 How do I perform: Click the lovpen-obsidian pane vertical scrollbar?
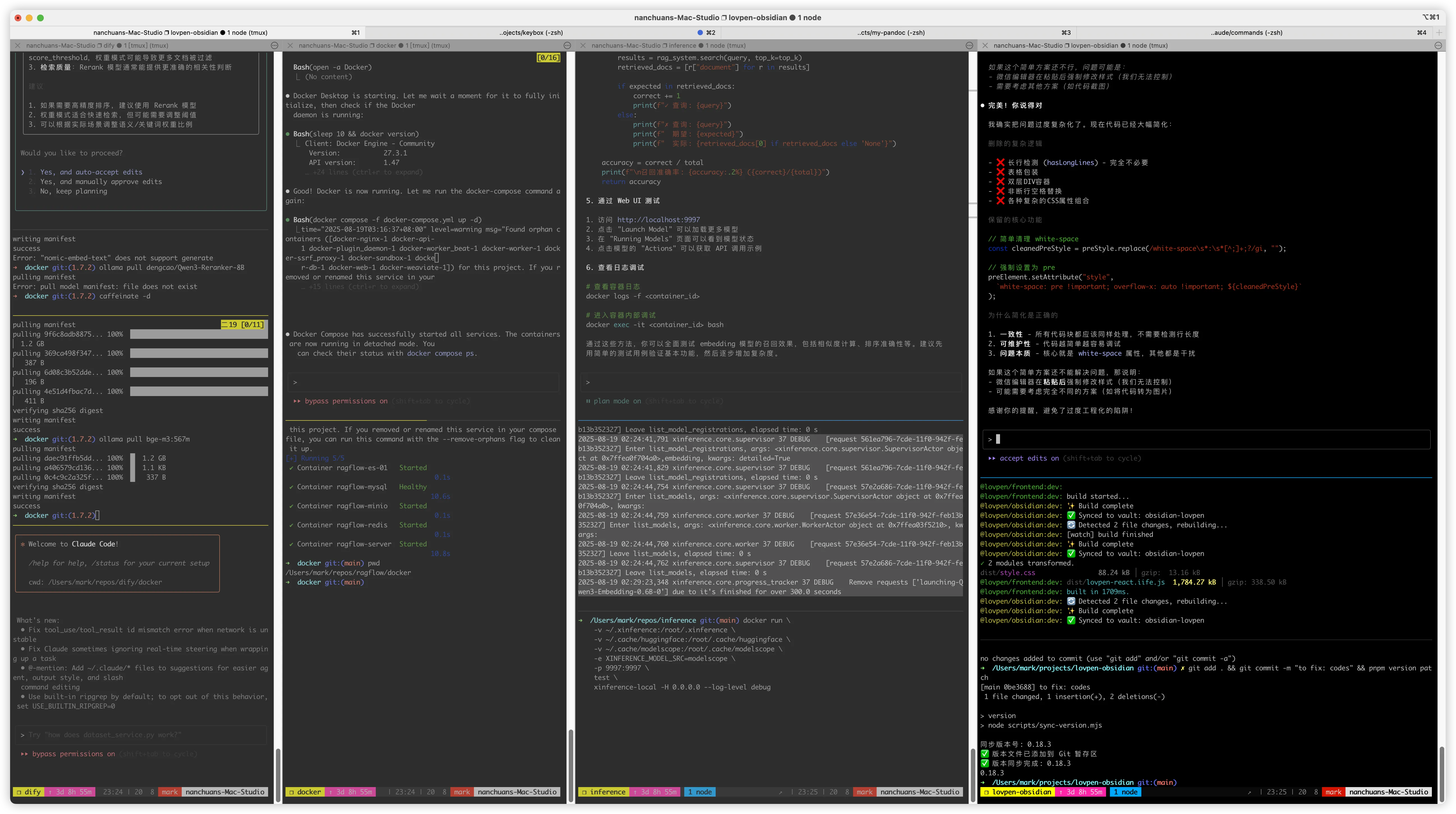(x=1442, y=774)
